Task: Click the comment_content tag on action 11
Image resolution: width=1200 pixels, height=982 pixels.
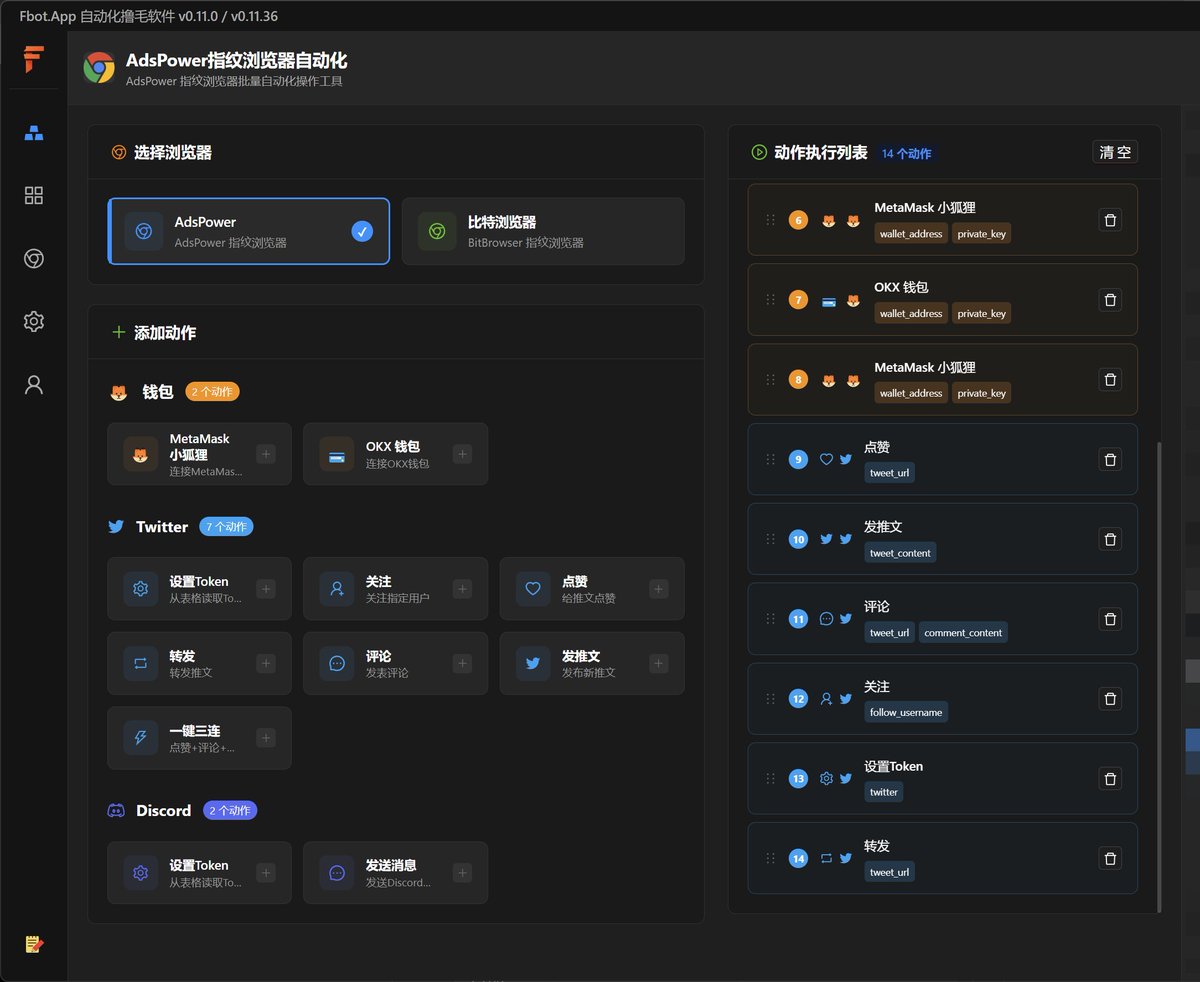Action: click(963, 633)
